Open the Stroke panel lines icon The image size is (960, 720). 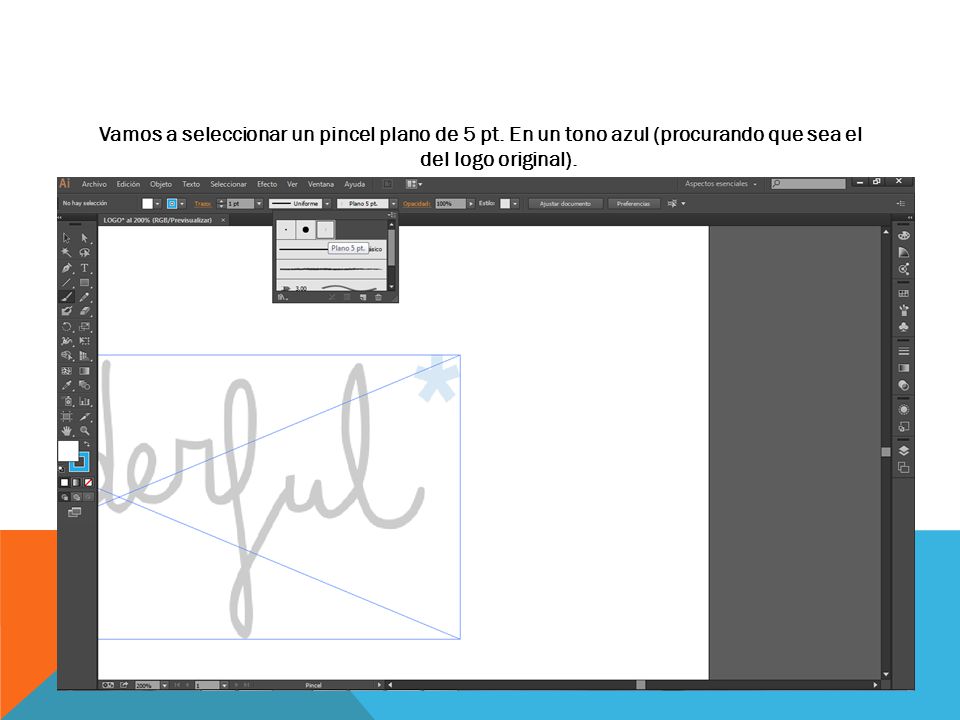(x=903, y=351)
